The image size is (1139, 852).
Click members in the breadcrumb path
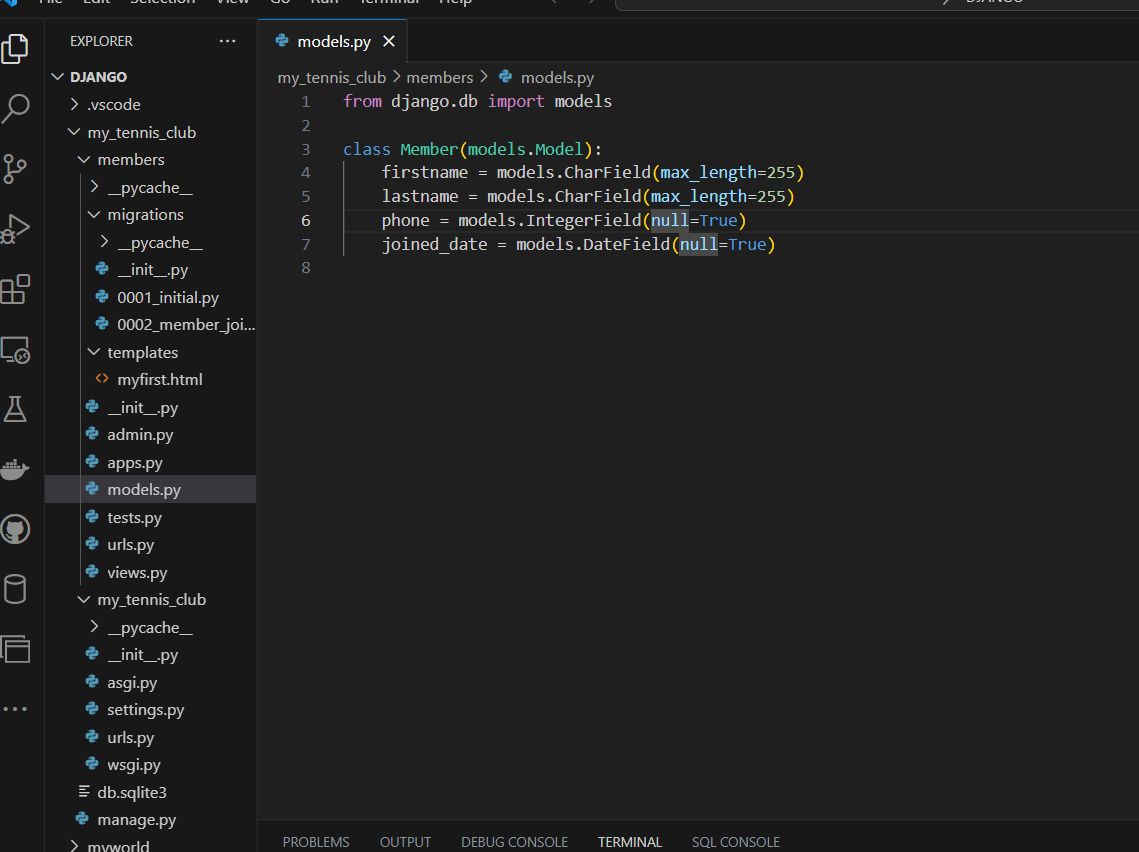439,77
